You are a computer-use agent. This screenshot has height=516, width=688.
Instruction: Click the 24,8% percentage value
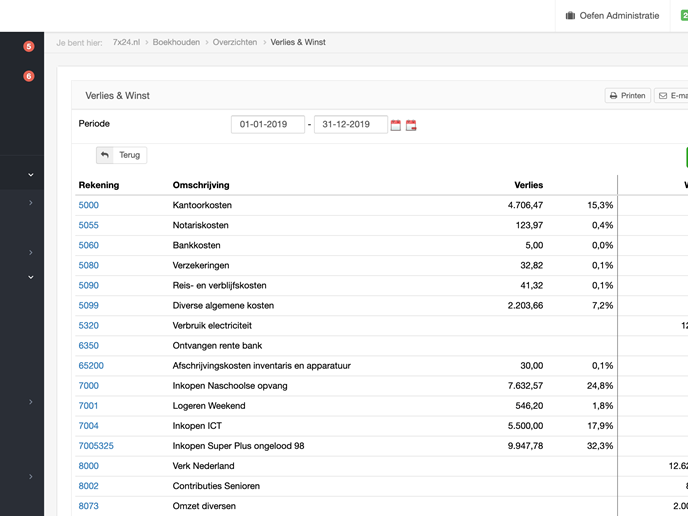600,386
